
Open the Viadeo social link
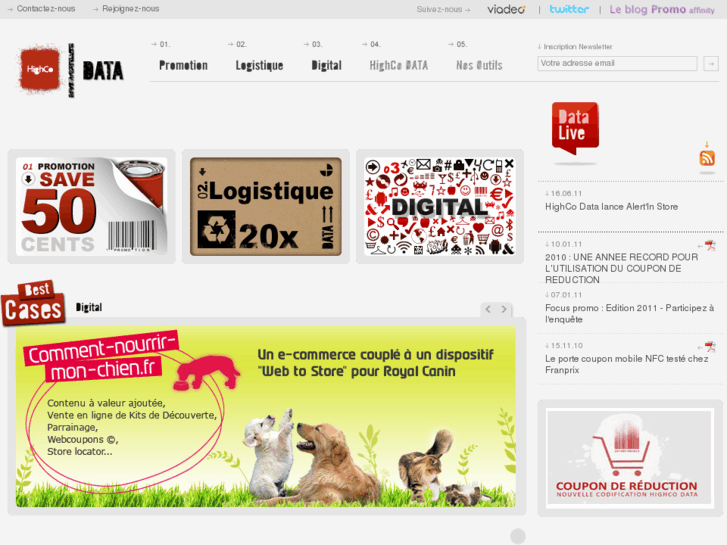[506, 9]
